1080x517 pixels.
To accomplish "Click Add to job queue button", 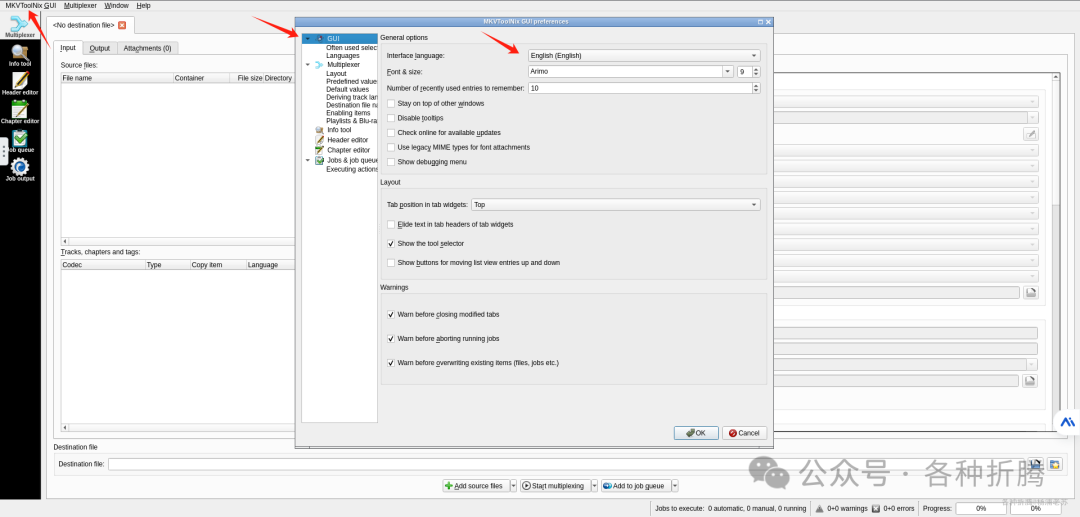I will click(636, 486).
